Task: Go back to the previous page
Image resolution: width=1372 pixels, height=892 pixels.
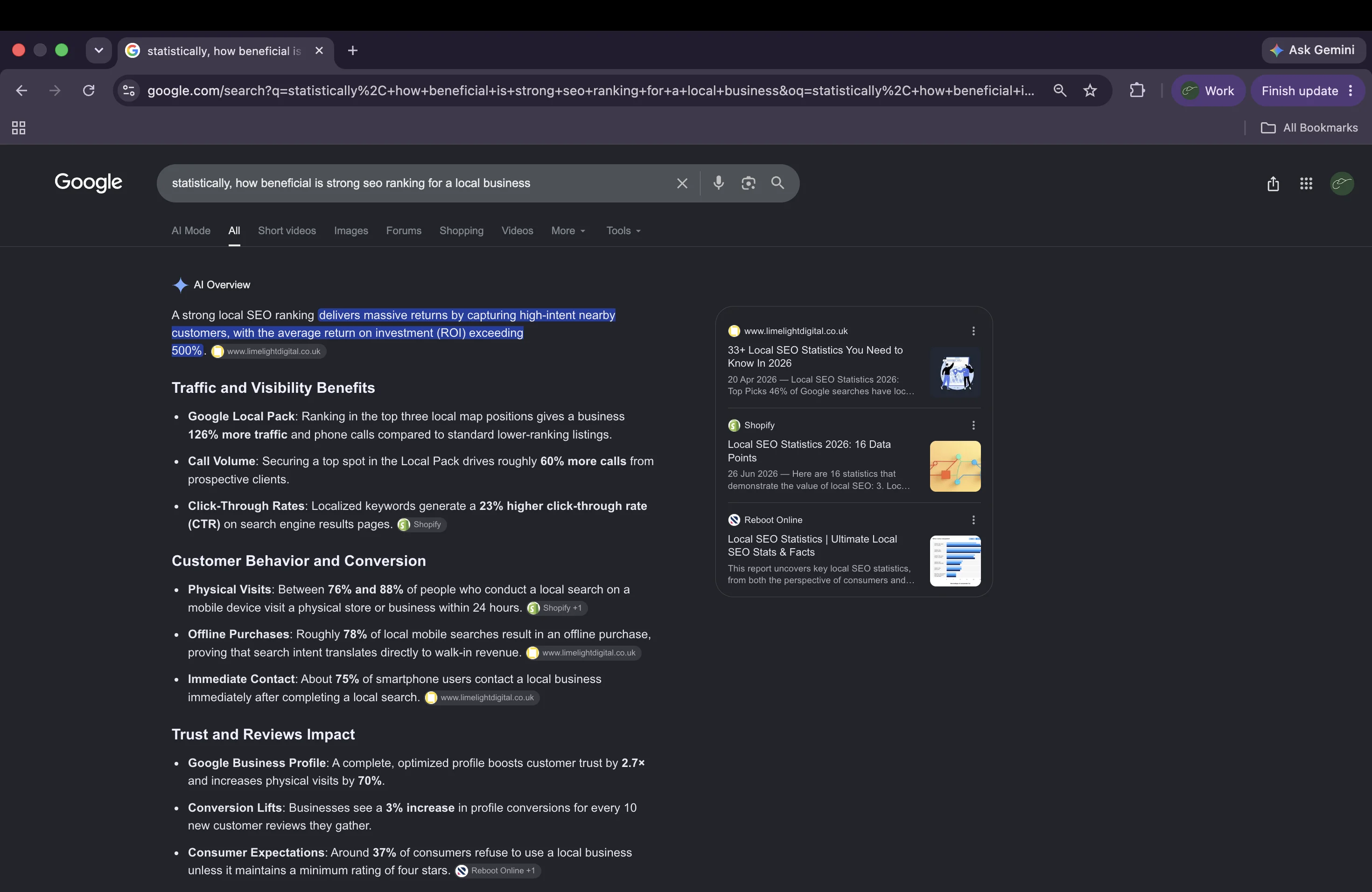Action: pos(22,91)
